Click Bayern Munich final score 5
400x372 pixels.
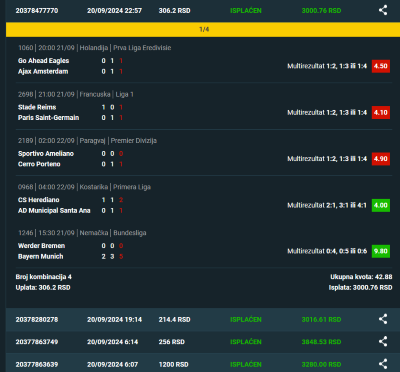click(x=121, y=256)
